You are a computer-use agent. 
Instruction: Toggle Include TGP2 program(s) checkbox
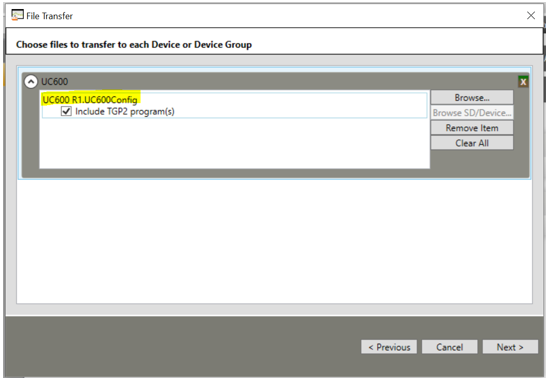(66, 111)
